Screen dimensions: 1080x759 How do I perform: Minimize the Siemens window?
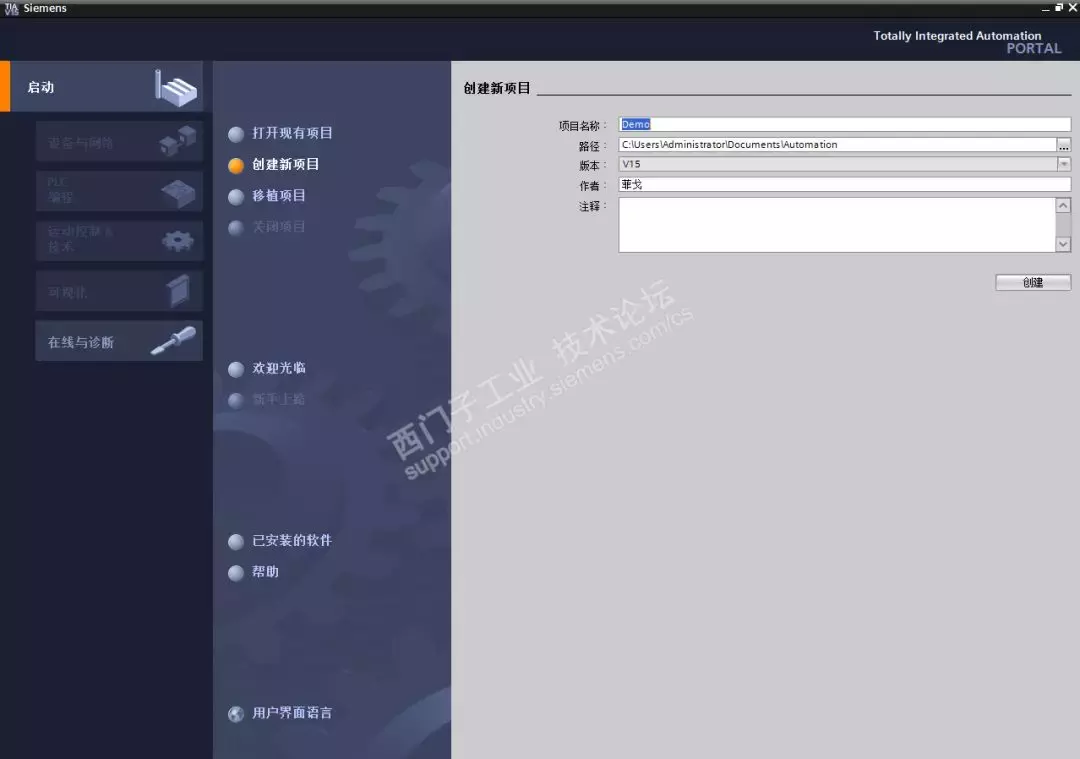[1046, 8]
